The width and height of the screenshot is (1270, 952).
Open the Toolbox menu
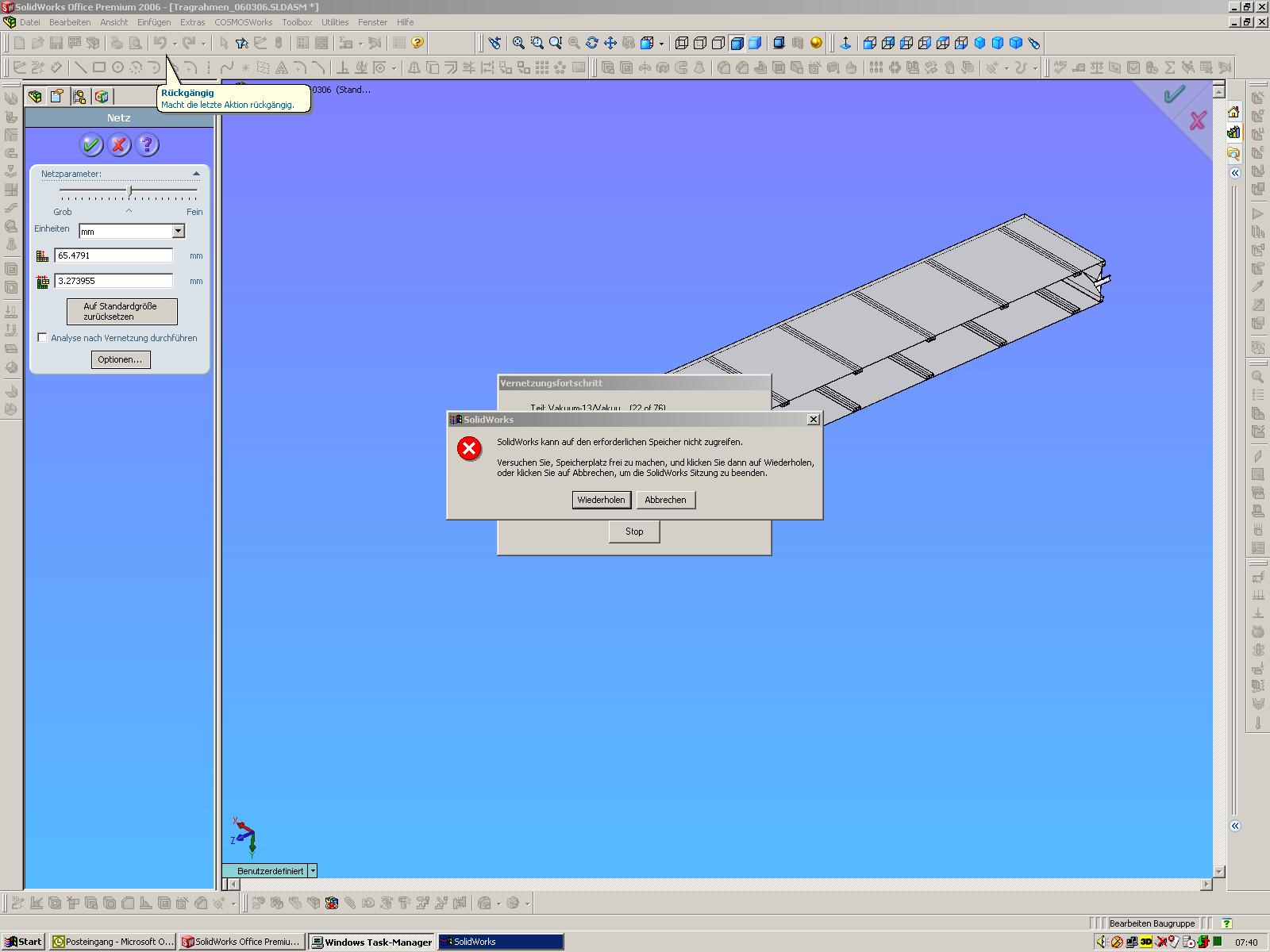(x=297, y=22)
